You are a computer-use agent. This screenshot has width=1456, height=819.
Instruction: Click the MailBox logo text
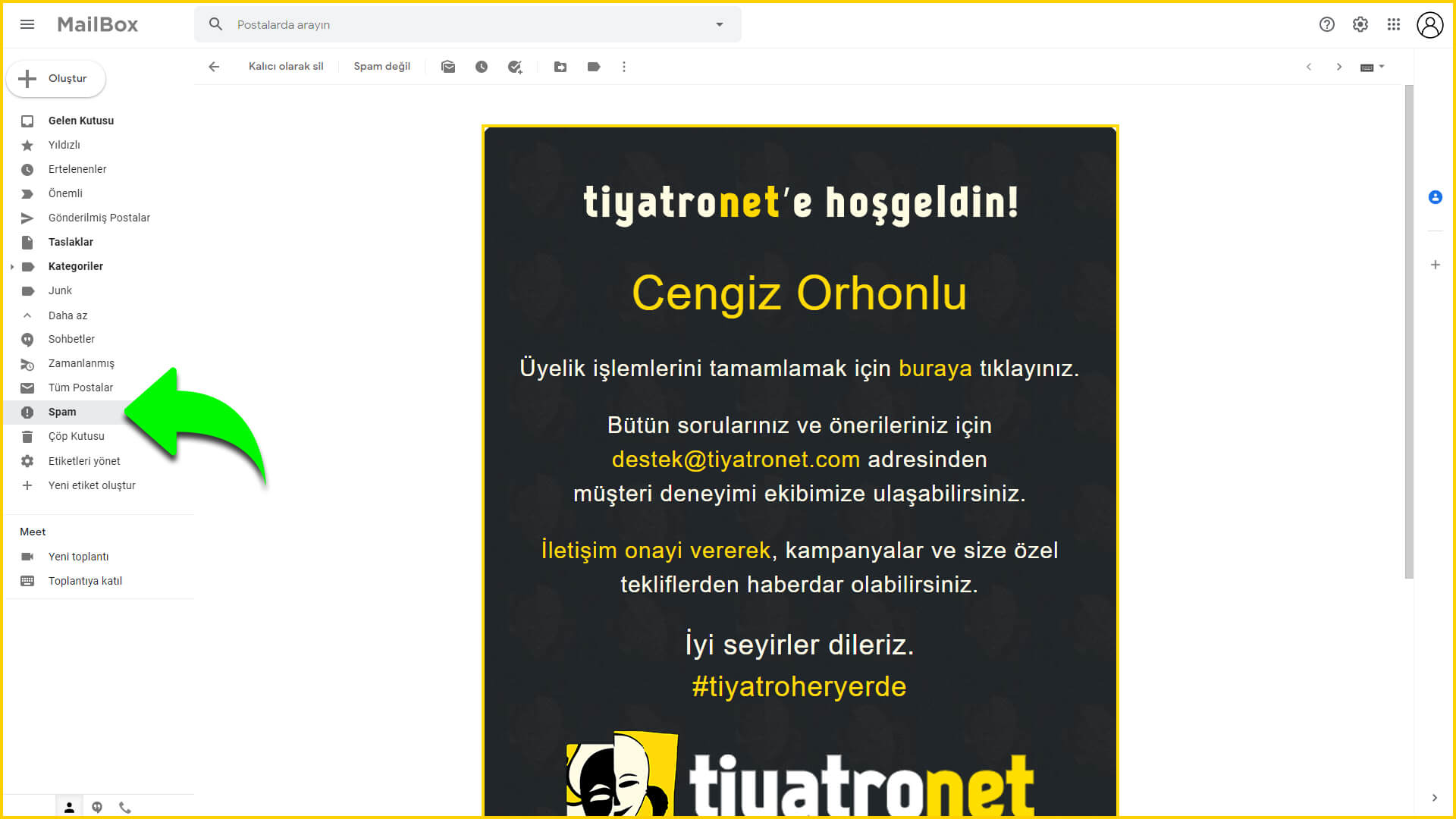pyautogui.click(x=98, y=24)
